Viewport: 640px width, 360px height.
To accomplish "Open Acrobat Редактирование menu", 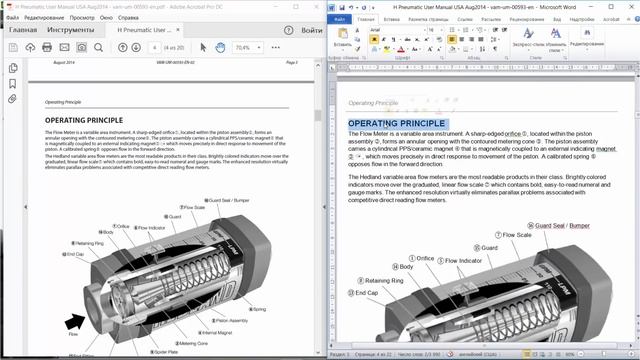I will [x=44, y=18].
